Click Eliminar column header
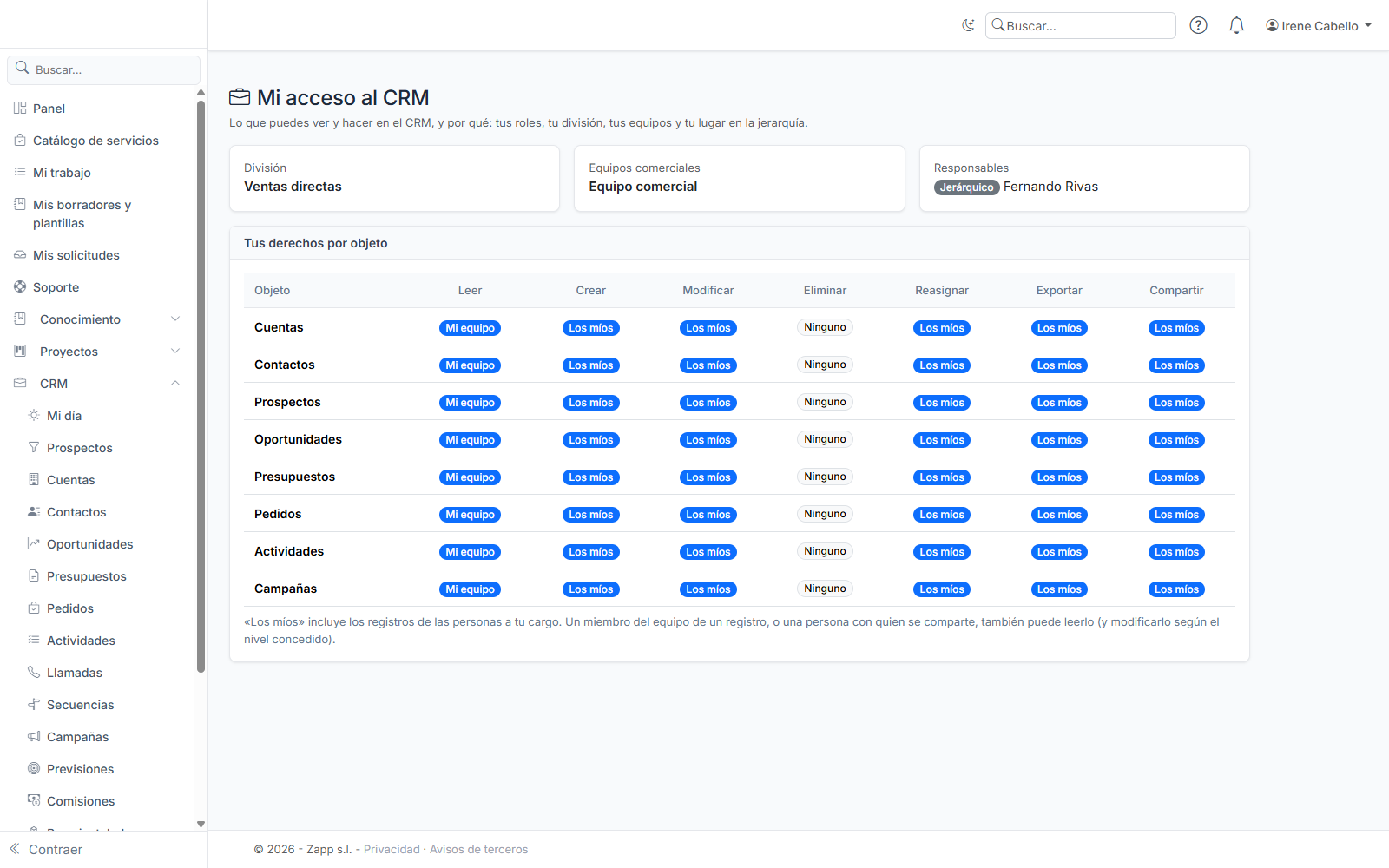 [825, 291]
